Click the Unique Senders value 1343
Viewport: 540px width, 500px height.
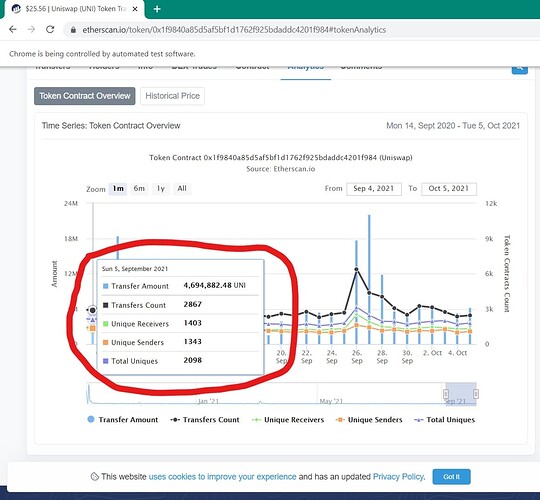[x=193, y=342]
